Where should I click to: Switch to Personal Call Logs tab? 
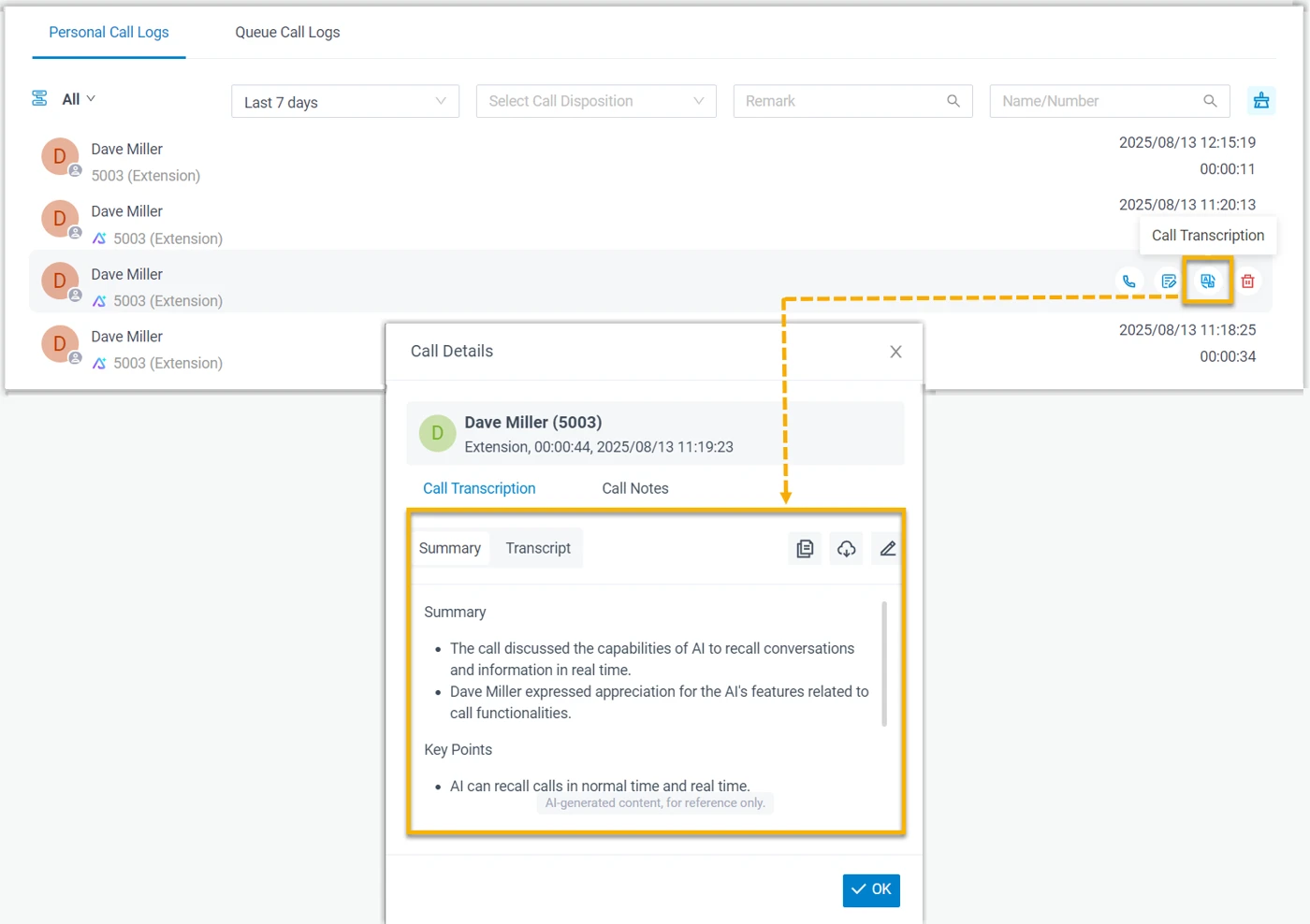[x=109, y=32]
